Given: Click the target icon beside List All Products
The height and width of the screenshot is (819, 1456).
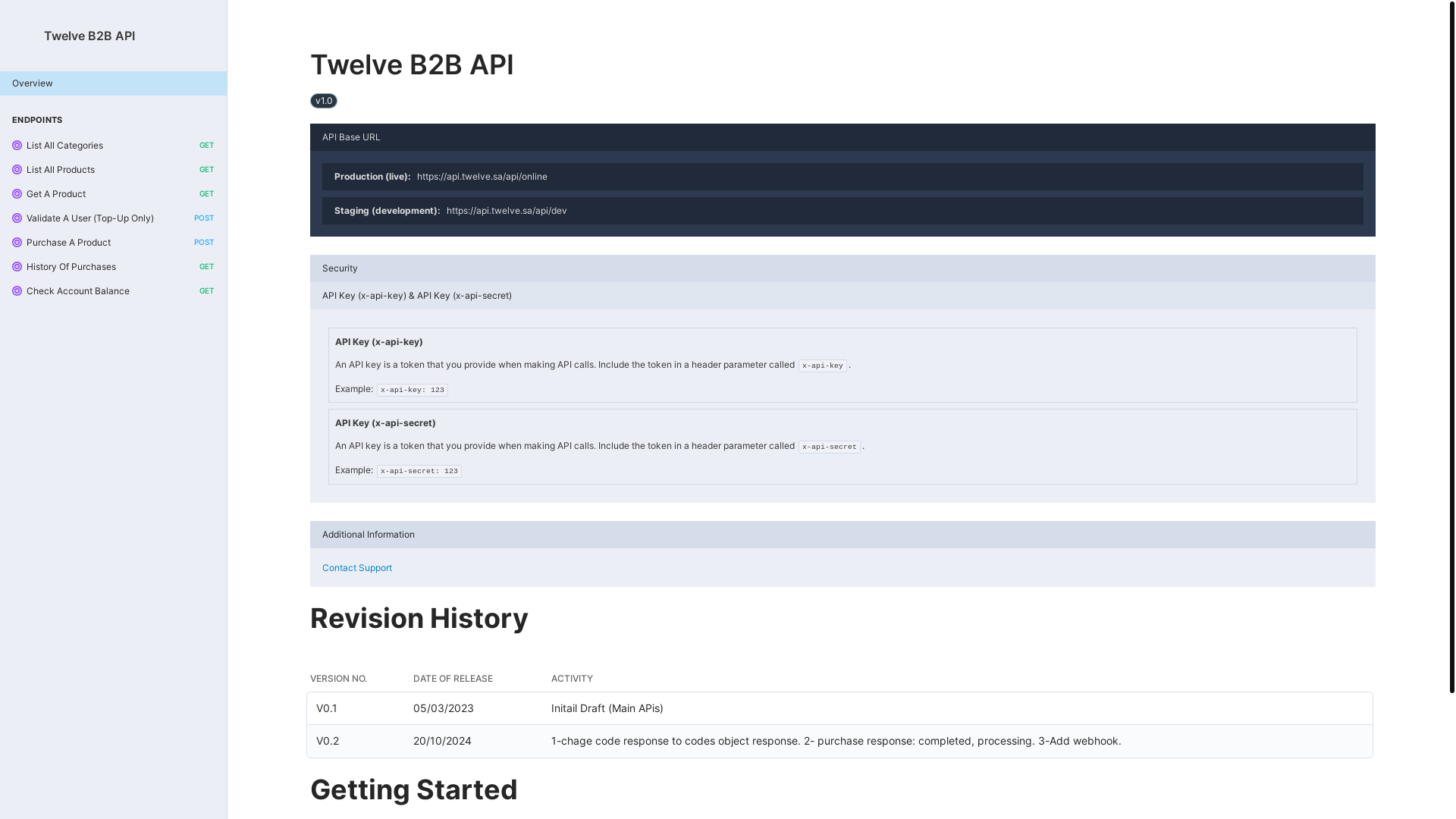Looking at the screenshot, I should tap(17, 170).
